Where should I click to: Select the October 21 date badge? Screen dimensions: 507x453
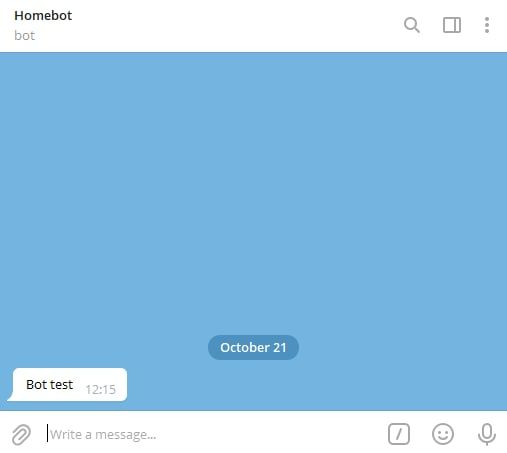tap(253, 347)
